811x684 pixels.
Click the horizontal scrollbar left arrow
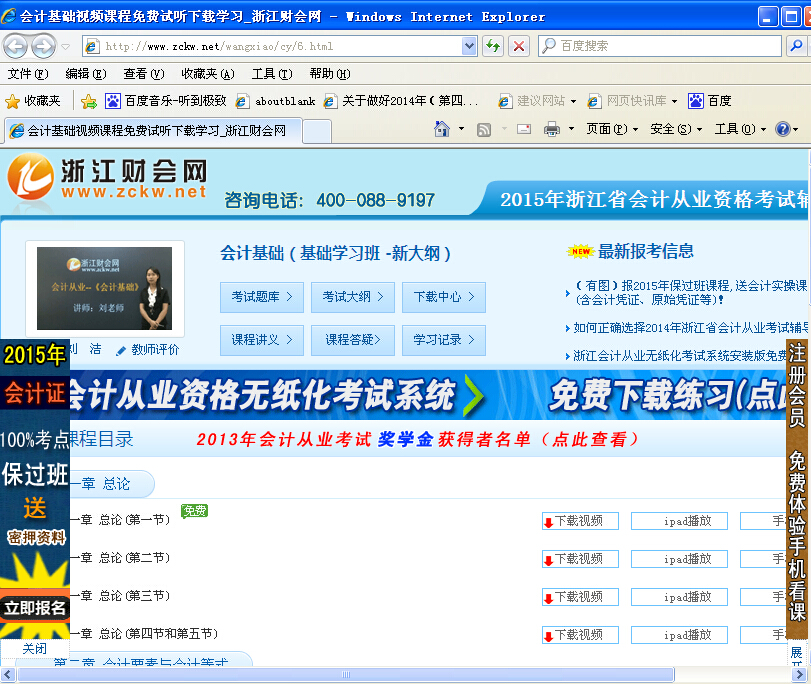pos(8,675)
